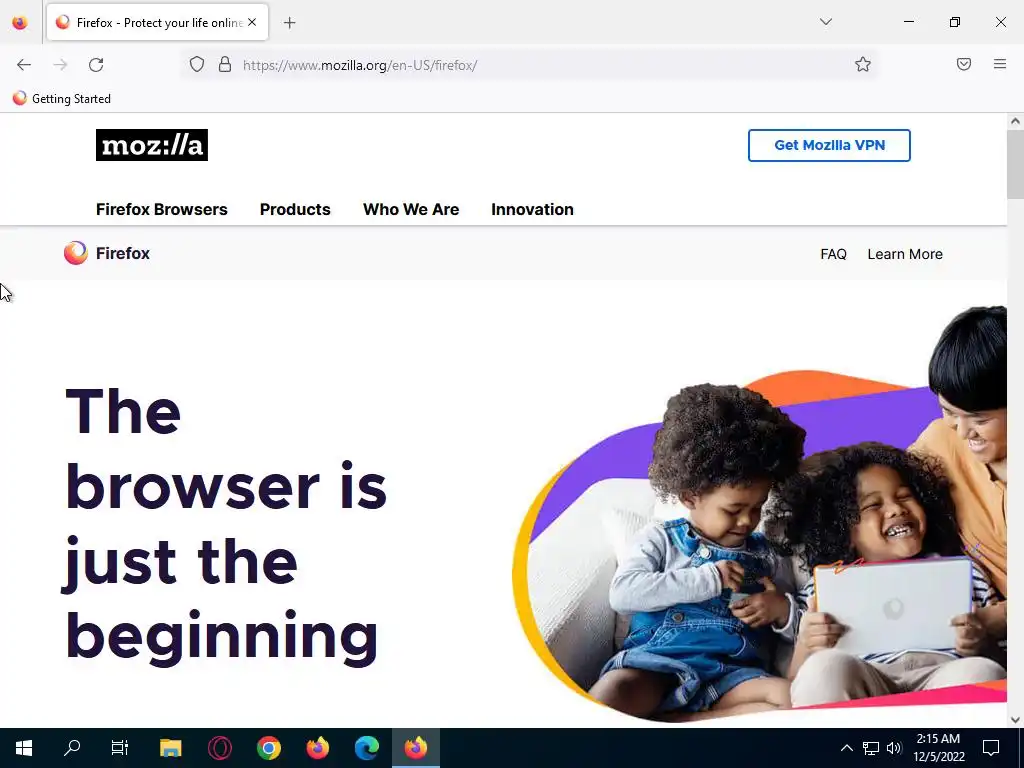The image size is (1024, 768).
Task: Click the scrollbar down arrow
Action: click(x=1015, y=720)
